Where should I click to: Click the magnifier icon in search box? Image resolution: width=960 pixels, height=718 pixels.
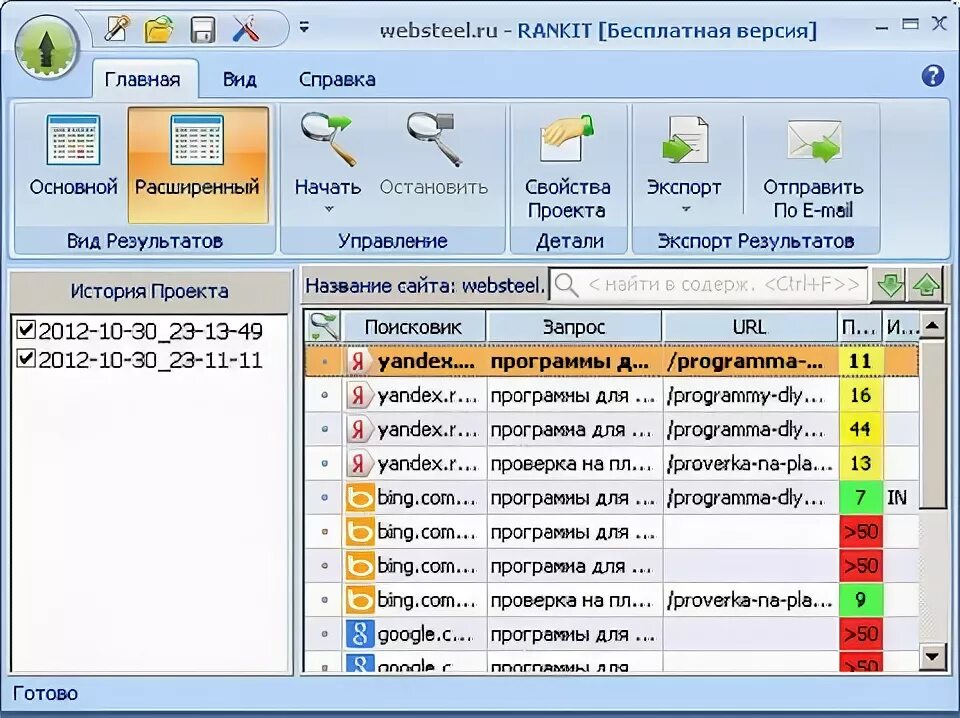tap(566, 285)
